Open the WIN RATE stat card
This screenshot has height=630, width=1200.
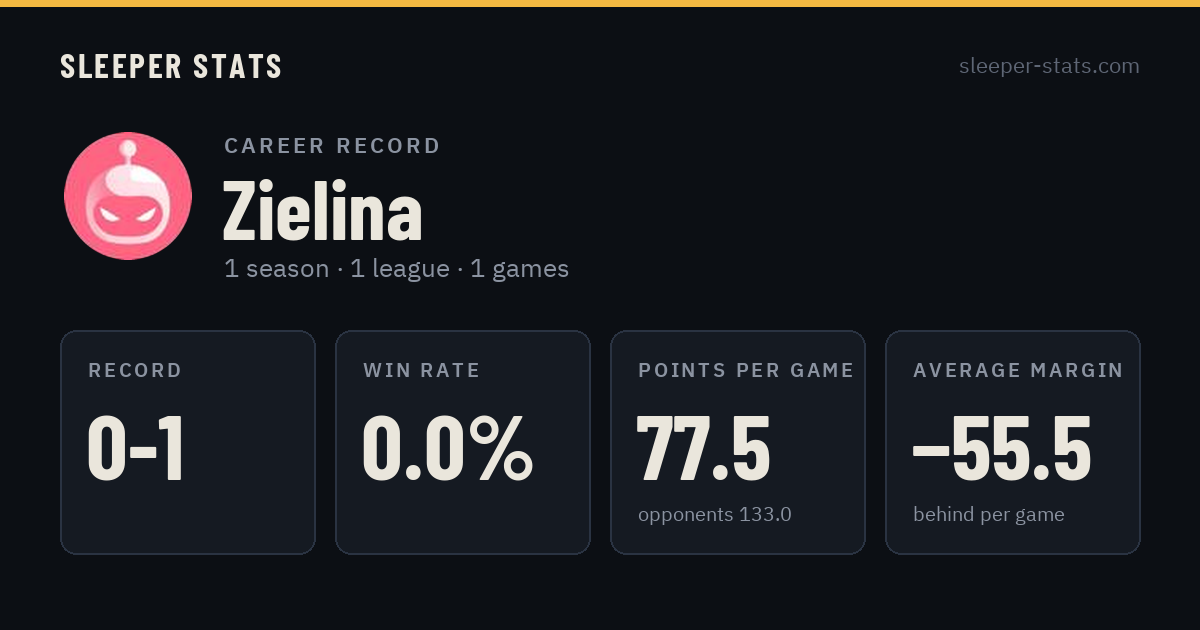pos(463,442)
